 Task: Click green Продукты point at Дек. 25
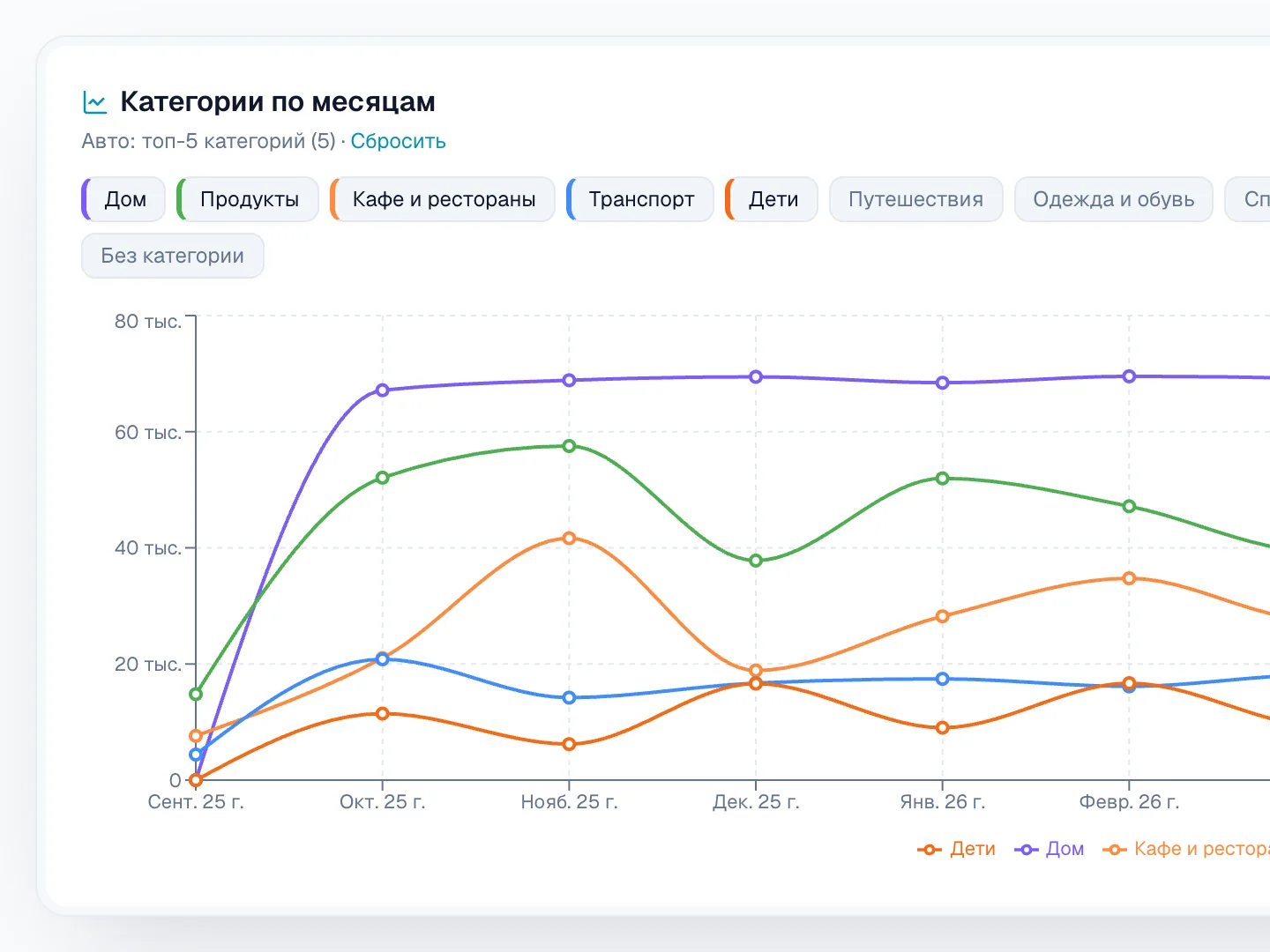[756, 561]
